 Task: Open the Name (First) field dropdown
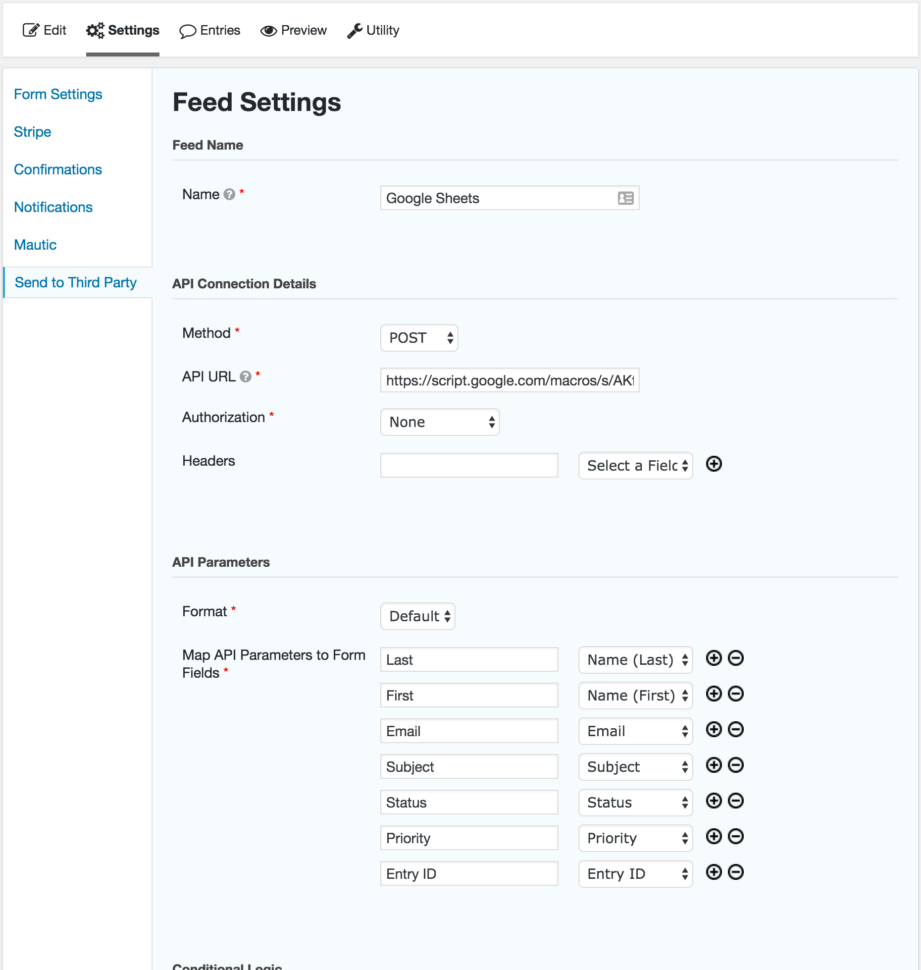pos(635,696)
